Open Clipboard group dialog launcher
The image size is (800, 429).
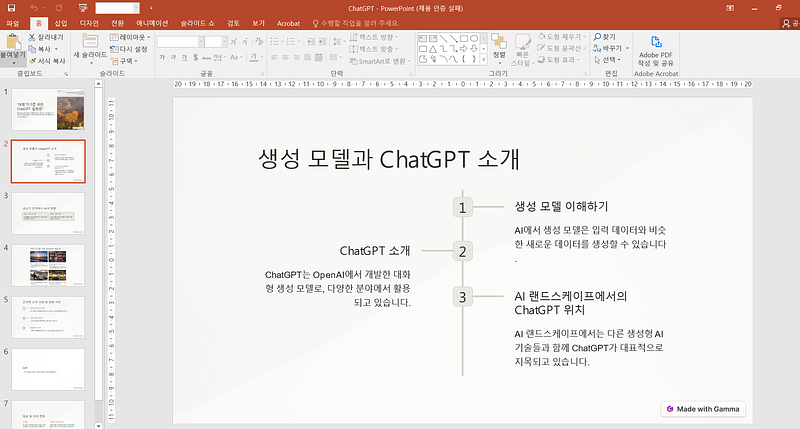click(66, 74)
